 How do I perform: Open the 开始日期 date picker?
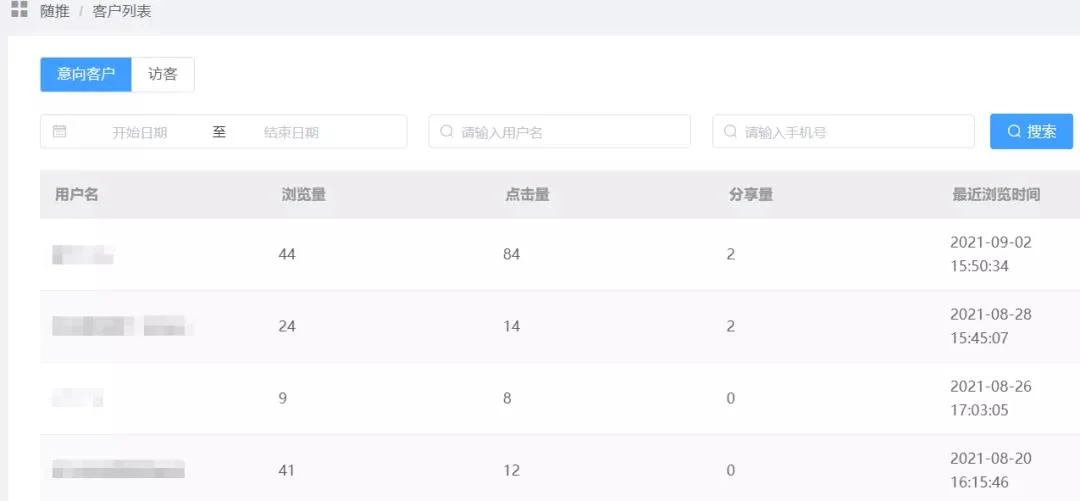coord(140,132)
